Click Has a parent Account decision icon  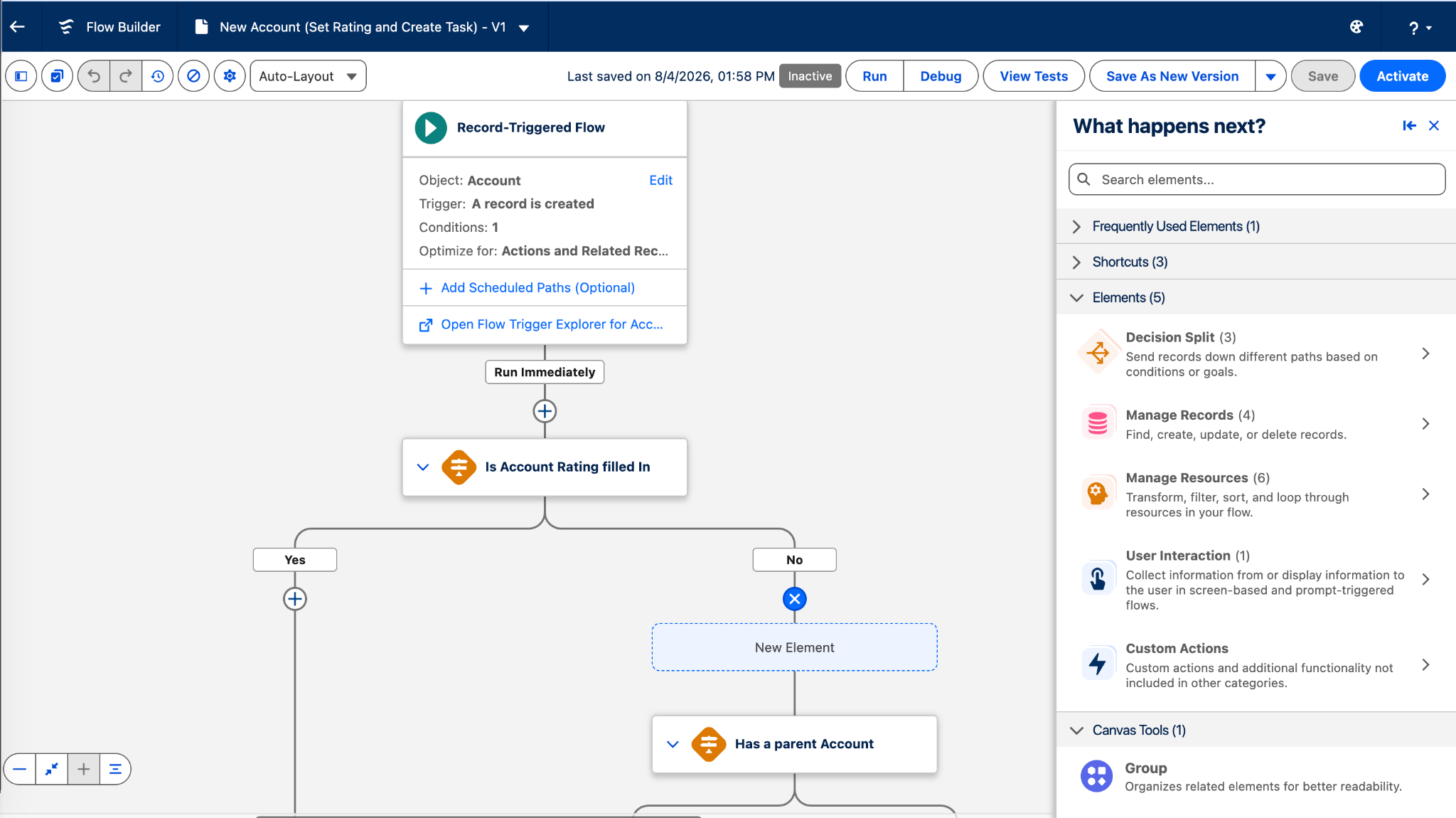pyautogui.click(x=709, y=744)
